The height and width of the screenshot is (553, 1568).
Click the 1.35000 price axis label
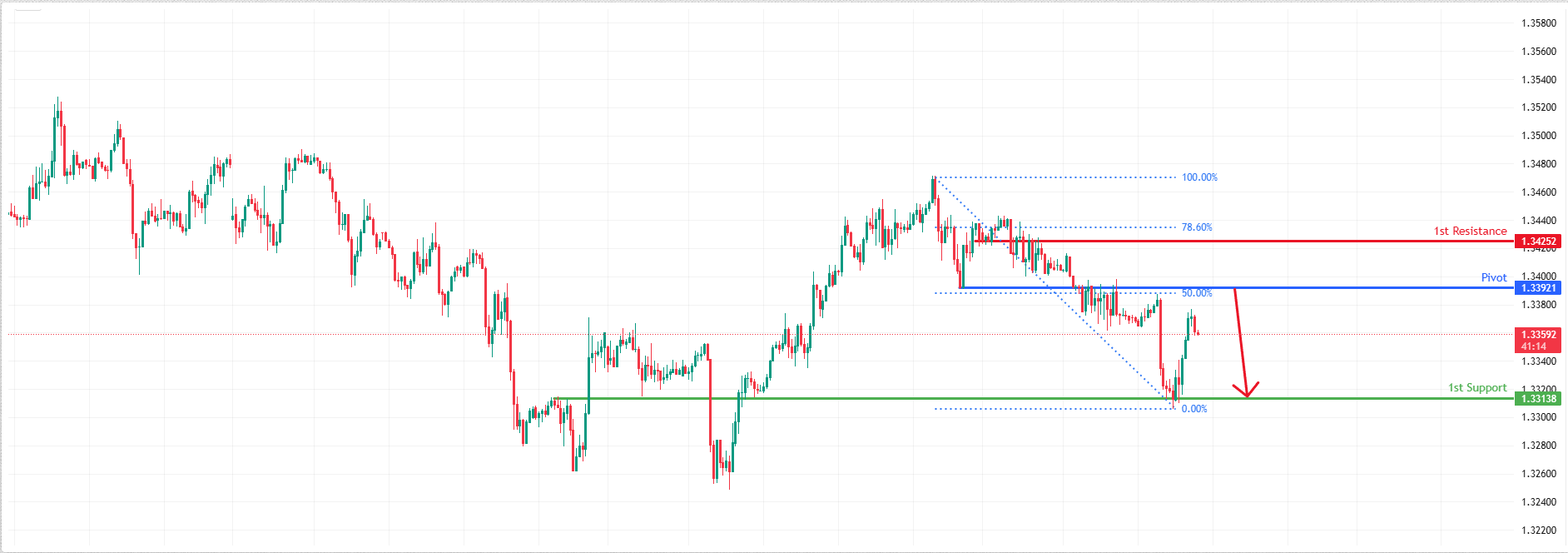1538,136
